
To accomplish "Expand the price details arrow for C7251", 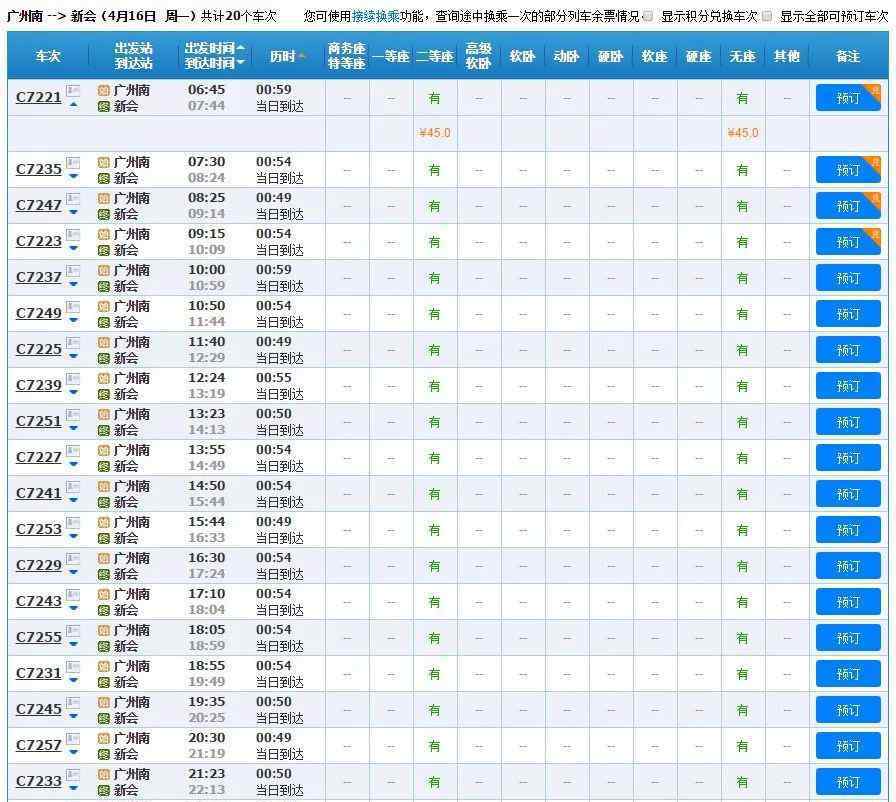I will [x=73, y=428].
